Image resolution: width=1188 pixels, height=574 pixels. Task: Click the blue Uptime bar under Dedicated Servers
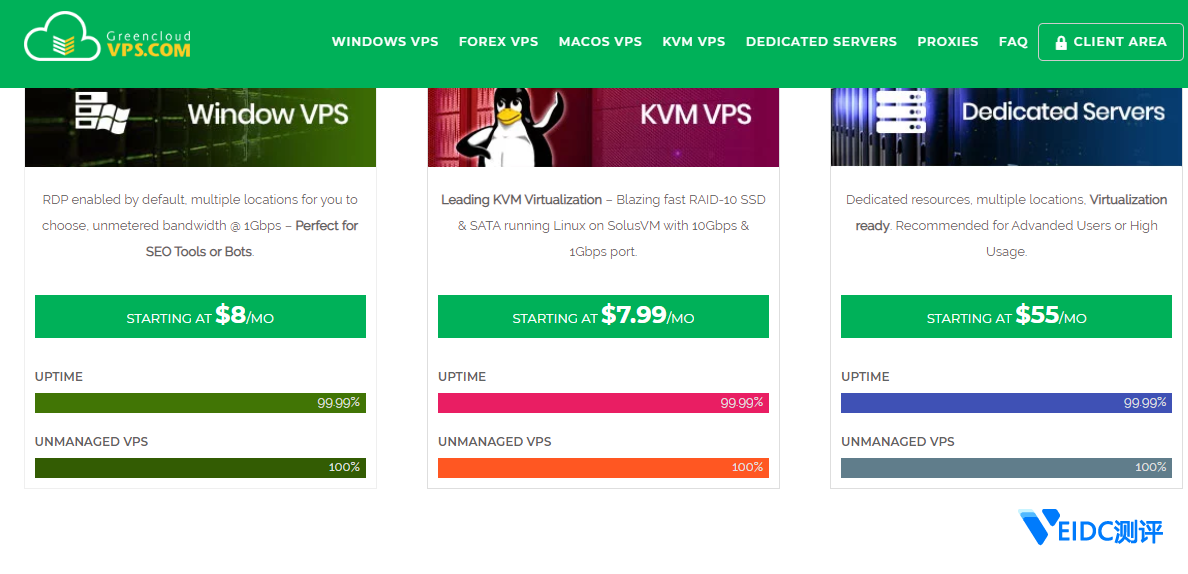(x=1006, y=403)
